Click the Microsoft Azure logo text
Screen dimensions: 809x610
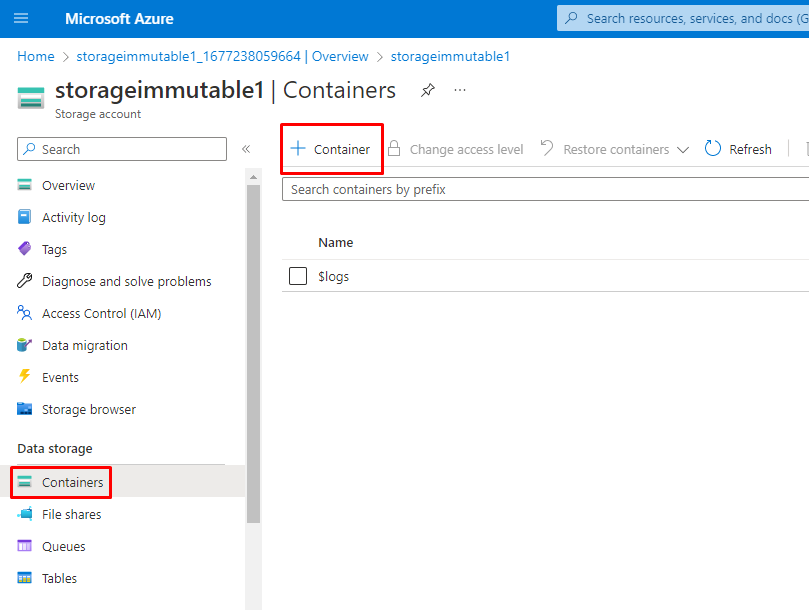tap(119, 19)
